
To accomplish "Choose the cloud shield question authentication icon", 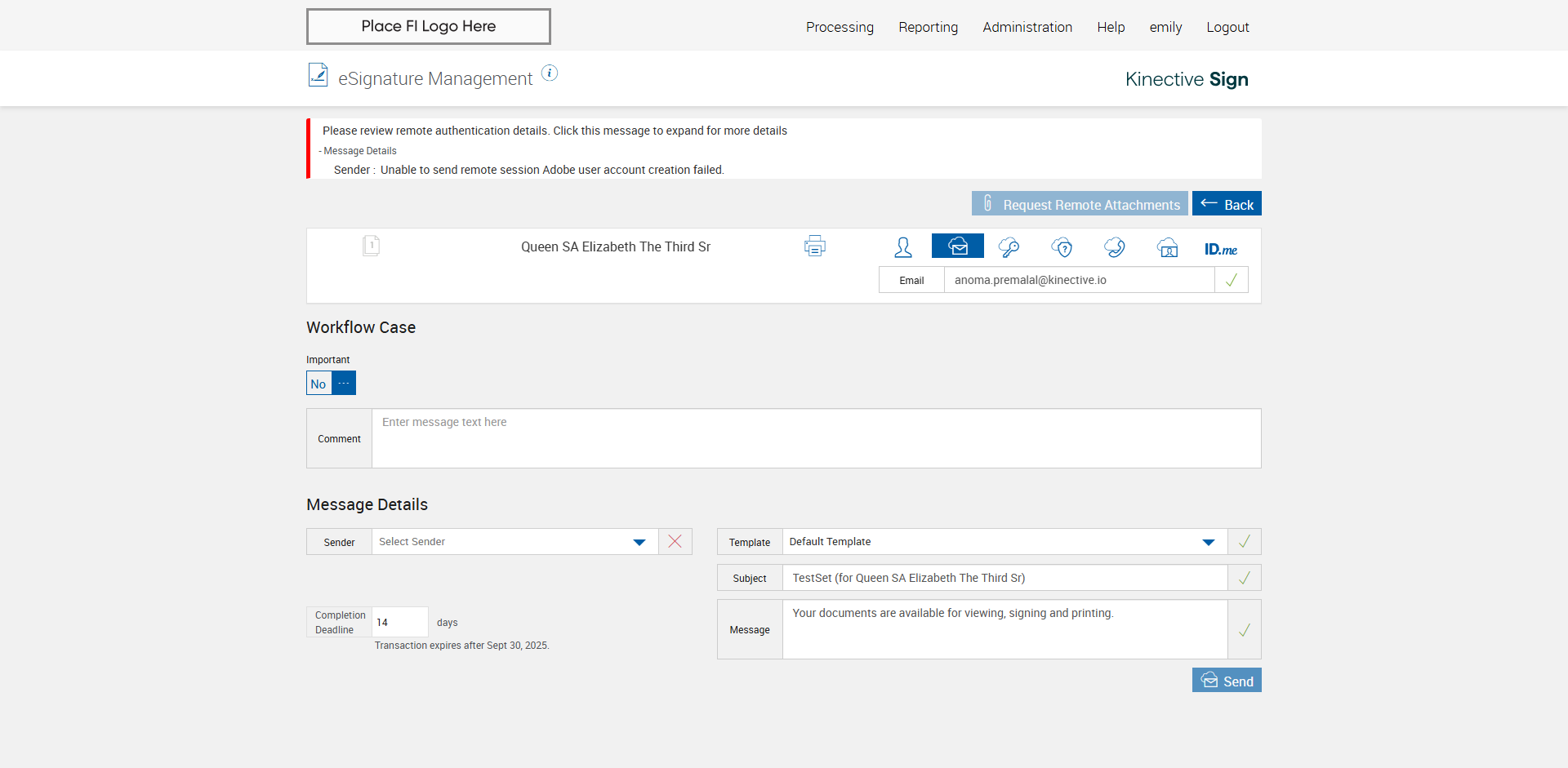I will [1062, 247].
